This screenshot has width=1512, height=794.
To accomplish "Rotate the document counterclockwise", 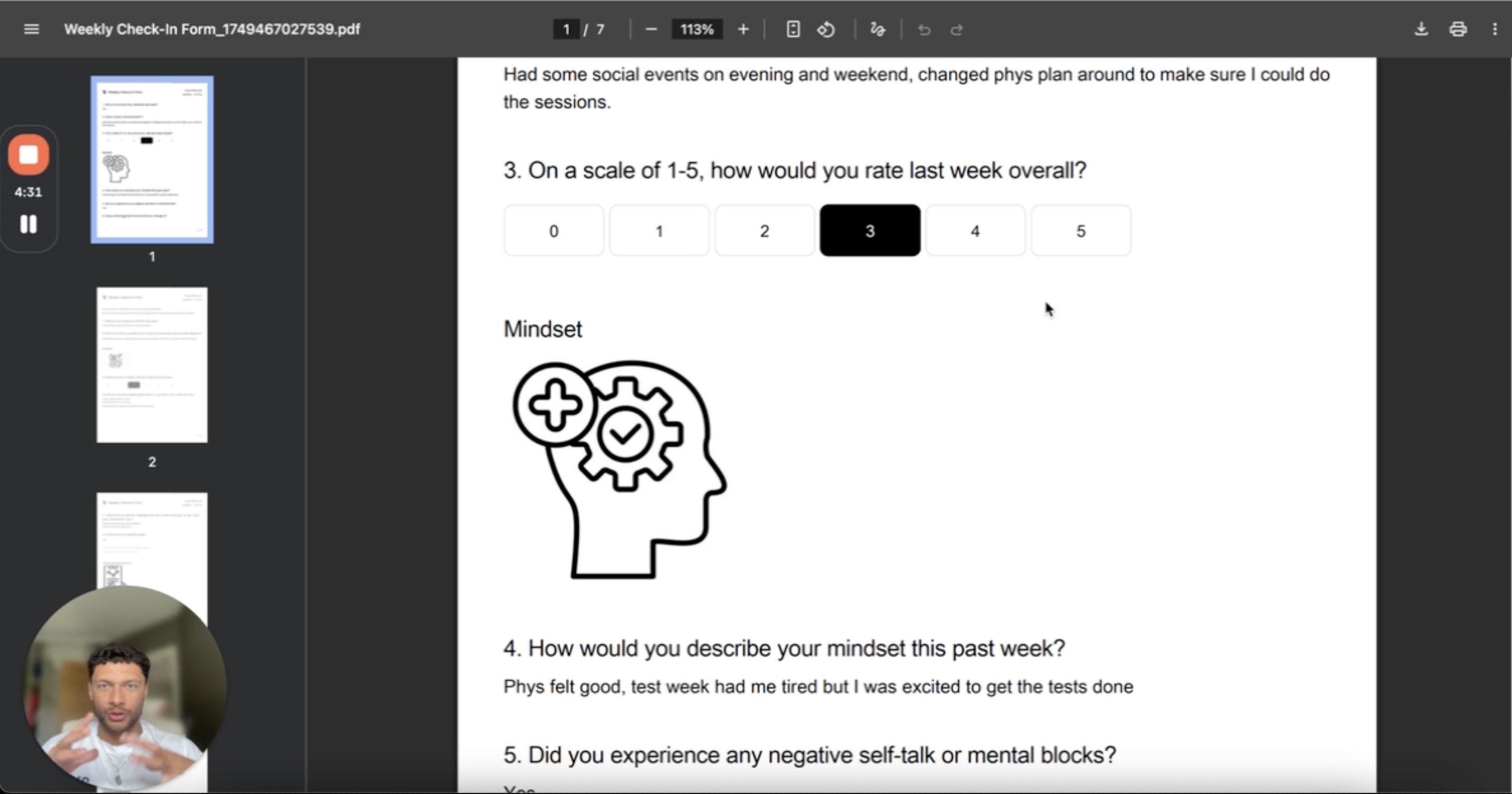I will [x=826, y=29].
